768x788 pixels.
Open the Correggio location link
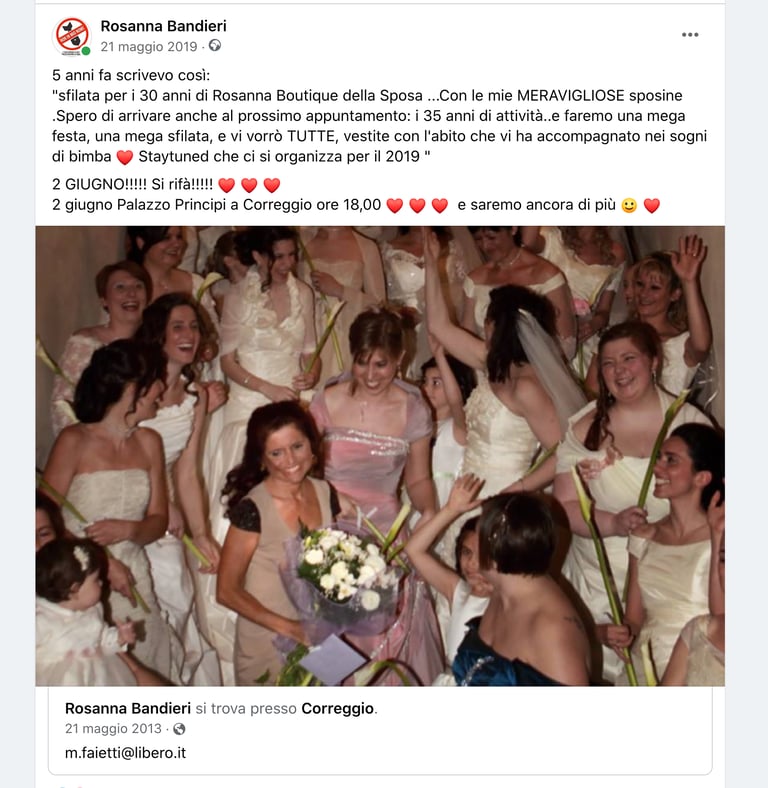337,709
